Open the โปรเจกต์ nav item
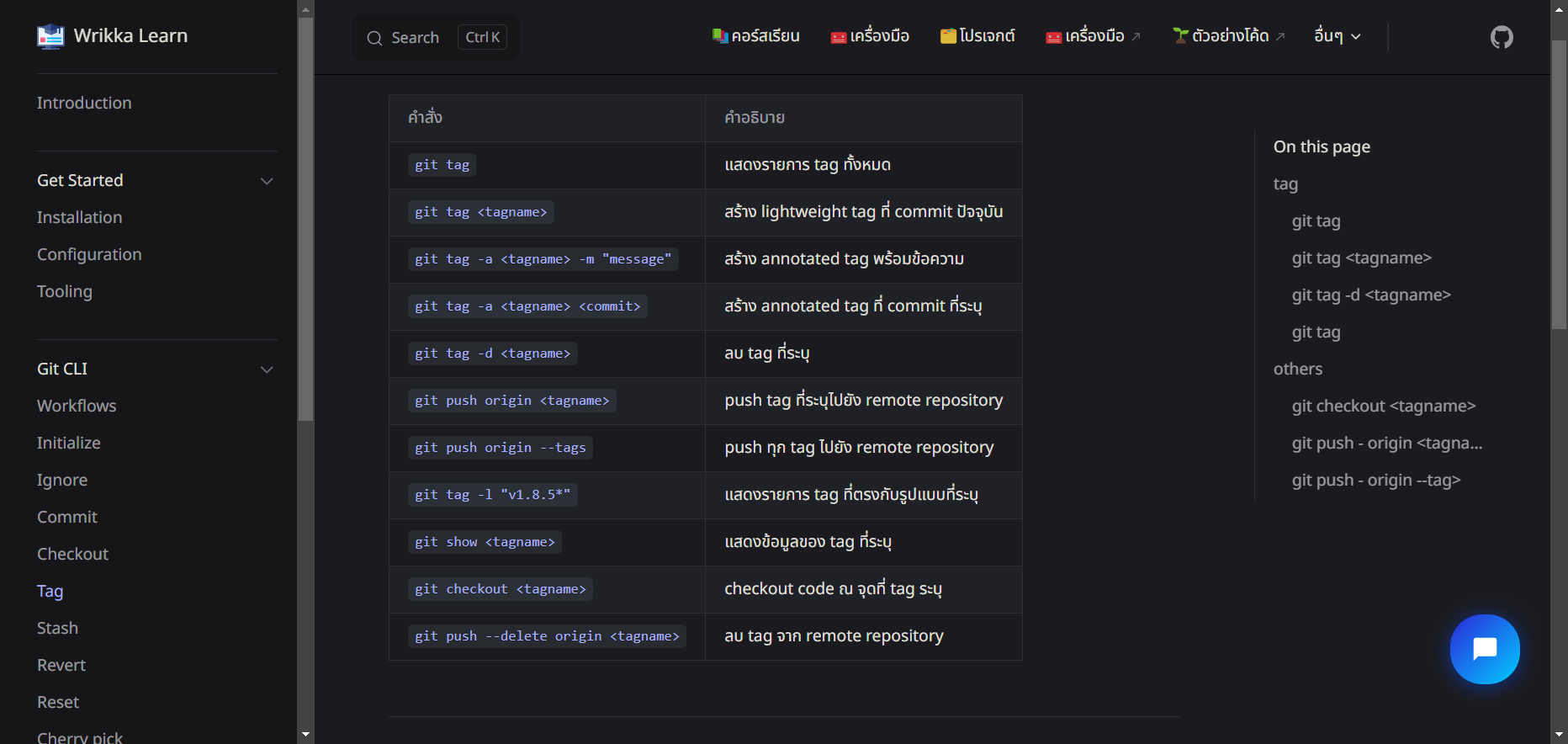 977,36
